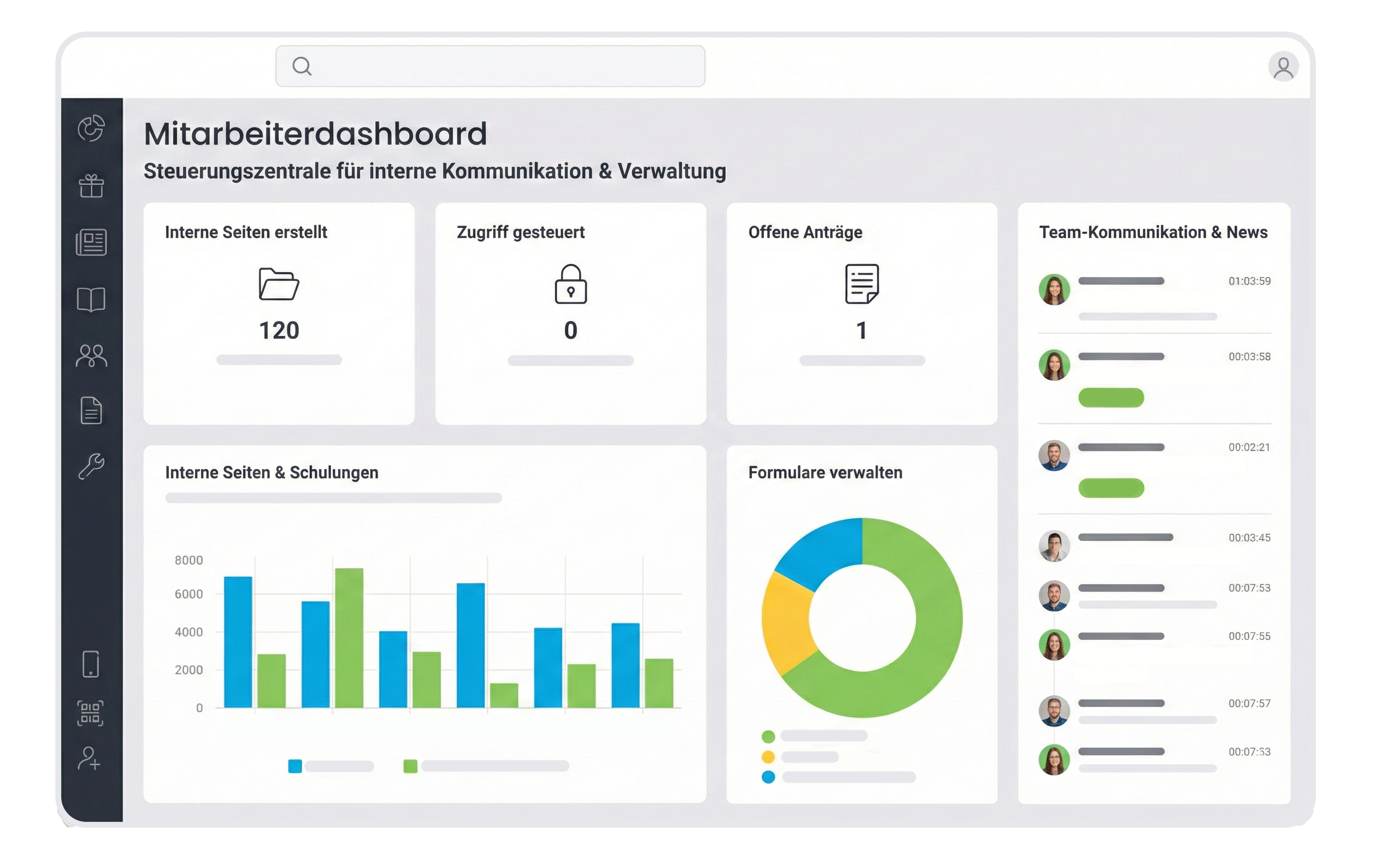Click the document page sidebar icon
The width and height of the screenshot is (1379, 868).
pyautogui.click(x=91, y=410)
